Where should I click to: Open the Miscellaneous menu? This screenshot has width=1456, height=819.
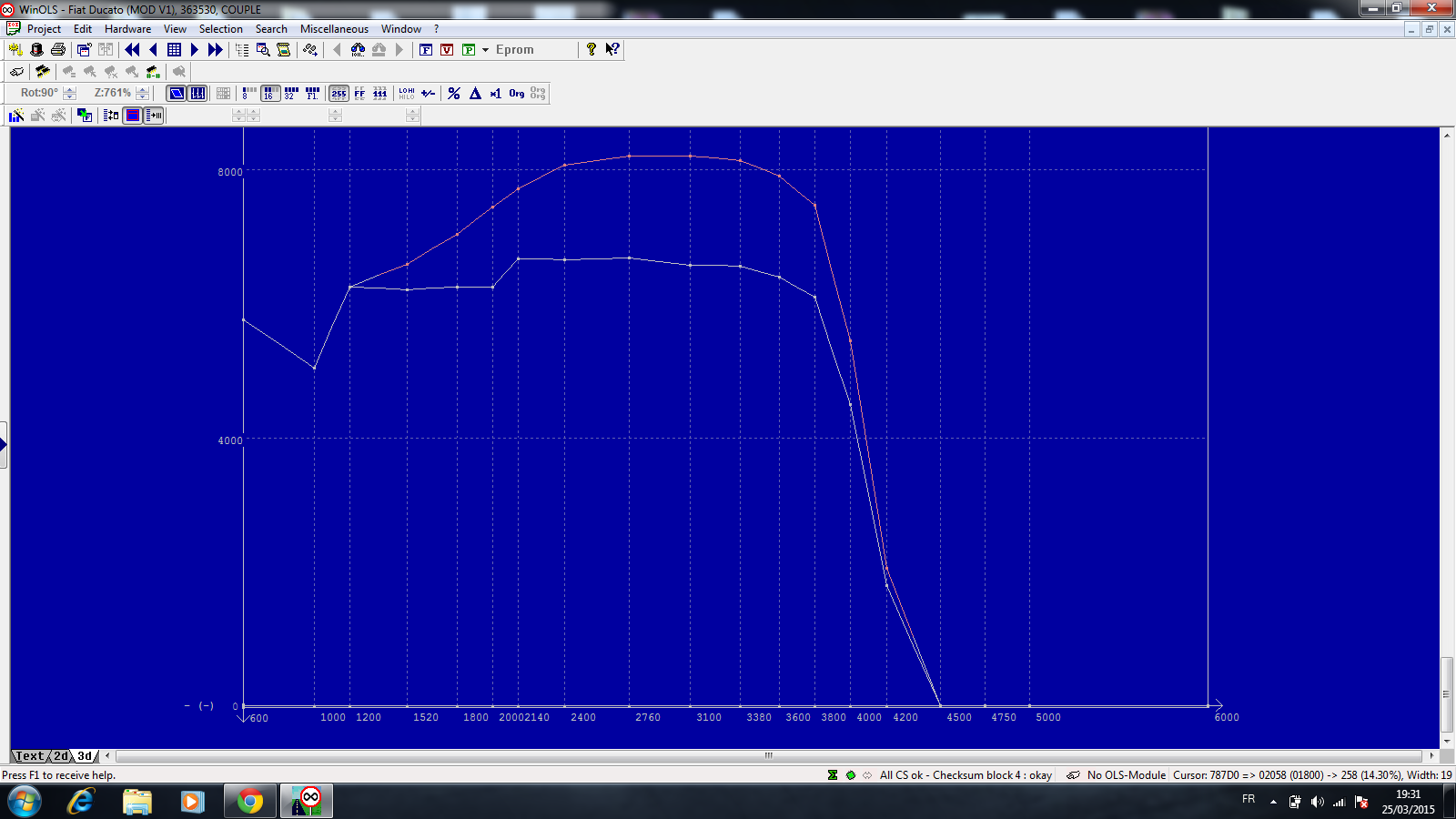(x=334, y=29)
